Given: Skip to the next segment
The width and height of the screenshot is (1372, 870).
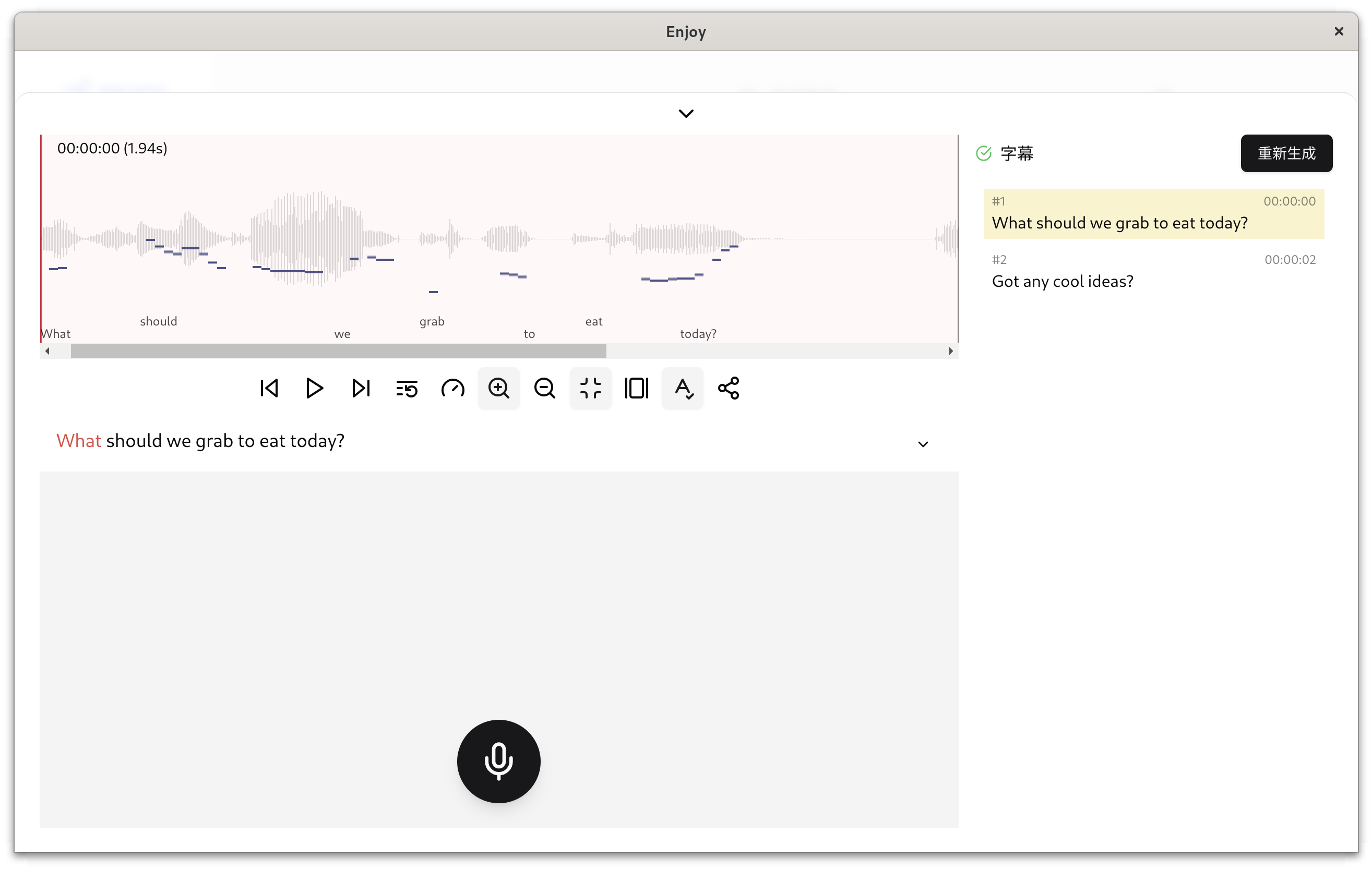Looking at the screenshot, I should click(361, 388).
